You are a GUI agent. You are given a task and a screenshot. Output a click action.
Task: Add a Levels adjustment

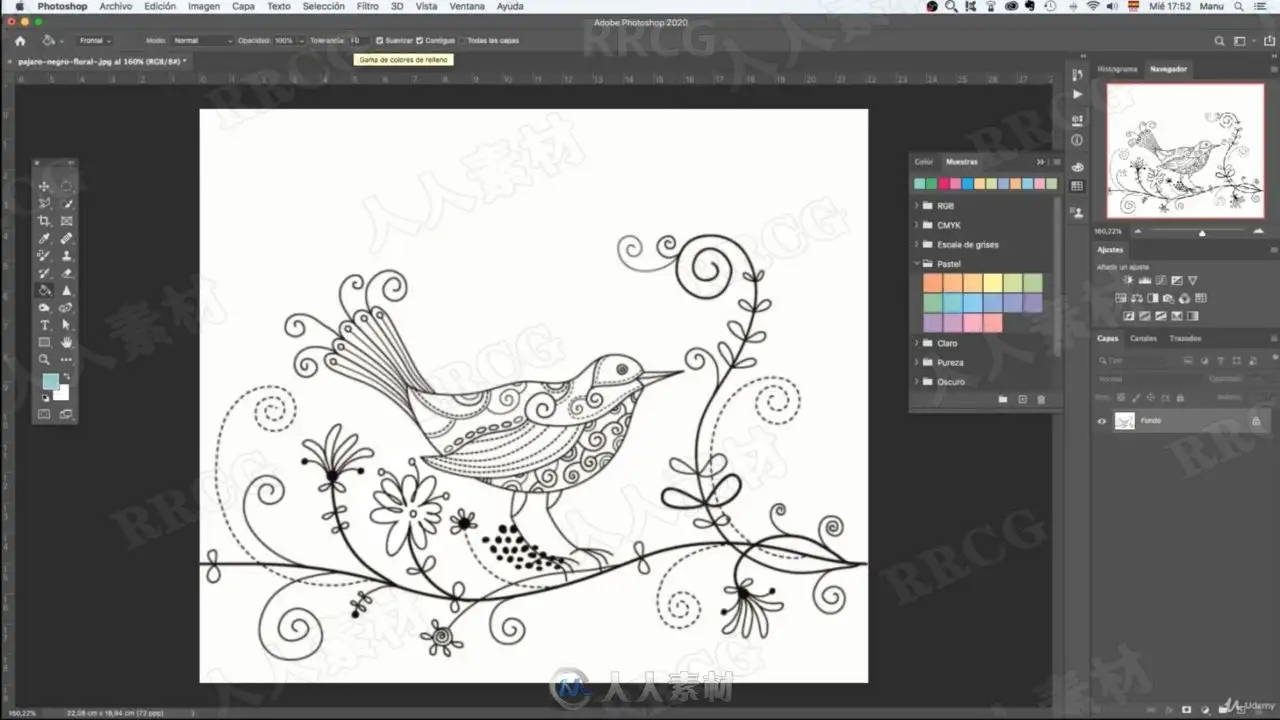pos(1145,281)
